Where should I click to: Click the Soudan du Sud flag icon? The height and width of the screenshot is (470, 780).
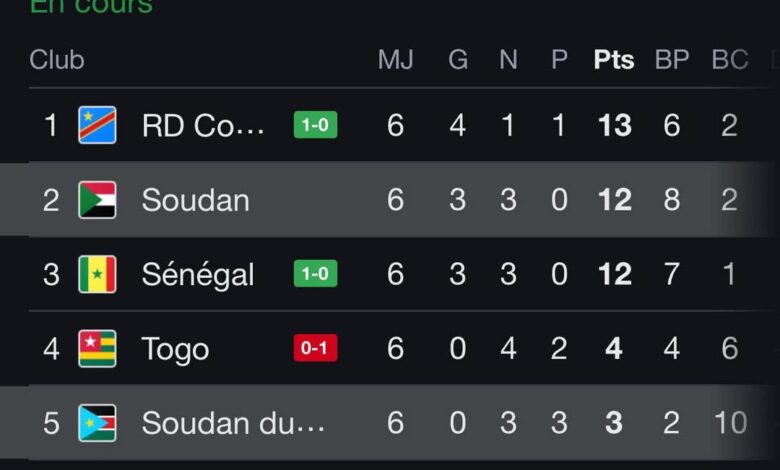[x=97, y=423]
